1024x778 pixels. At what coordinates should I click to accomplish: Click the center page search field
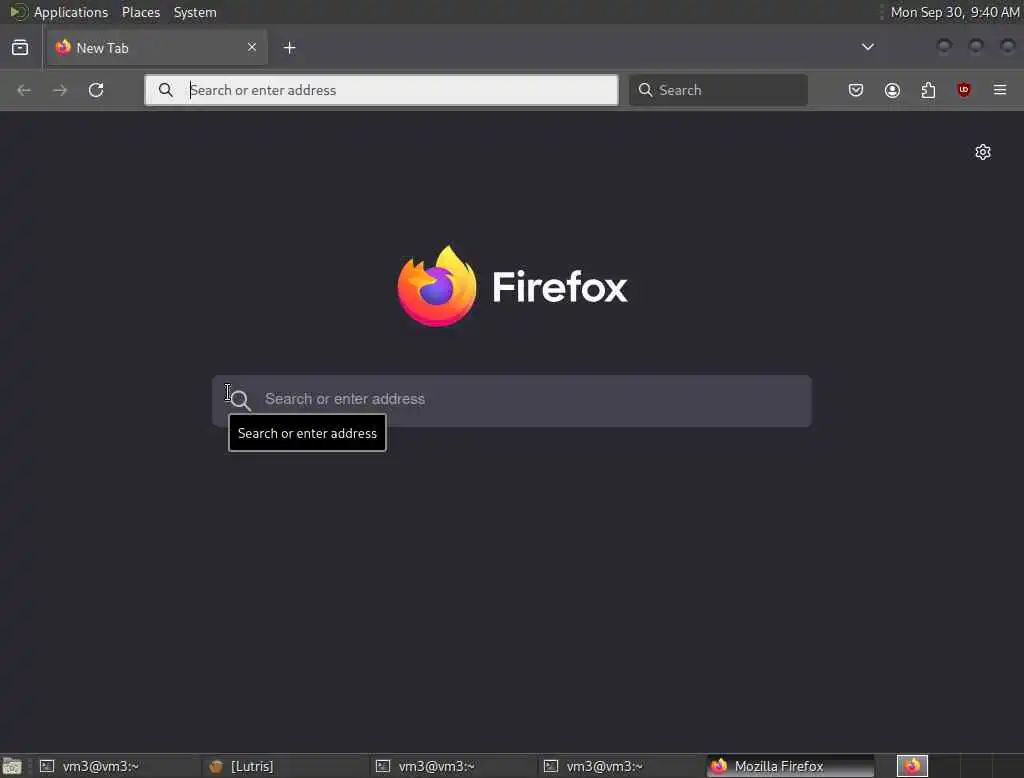click(x=511, y=400)
